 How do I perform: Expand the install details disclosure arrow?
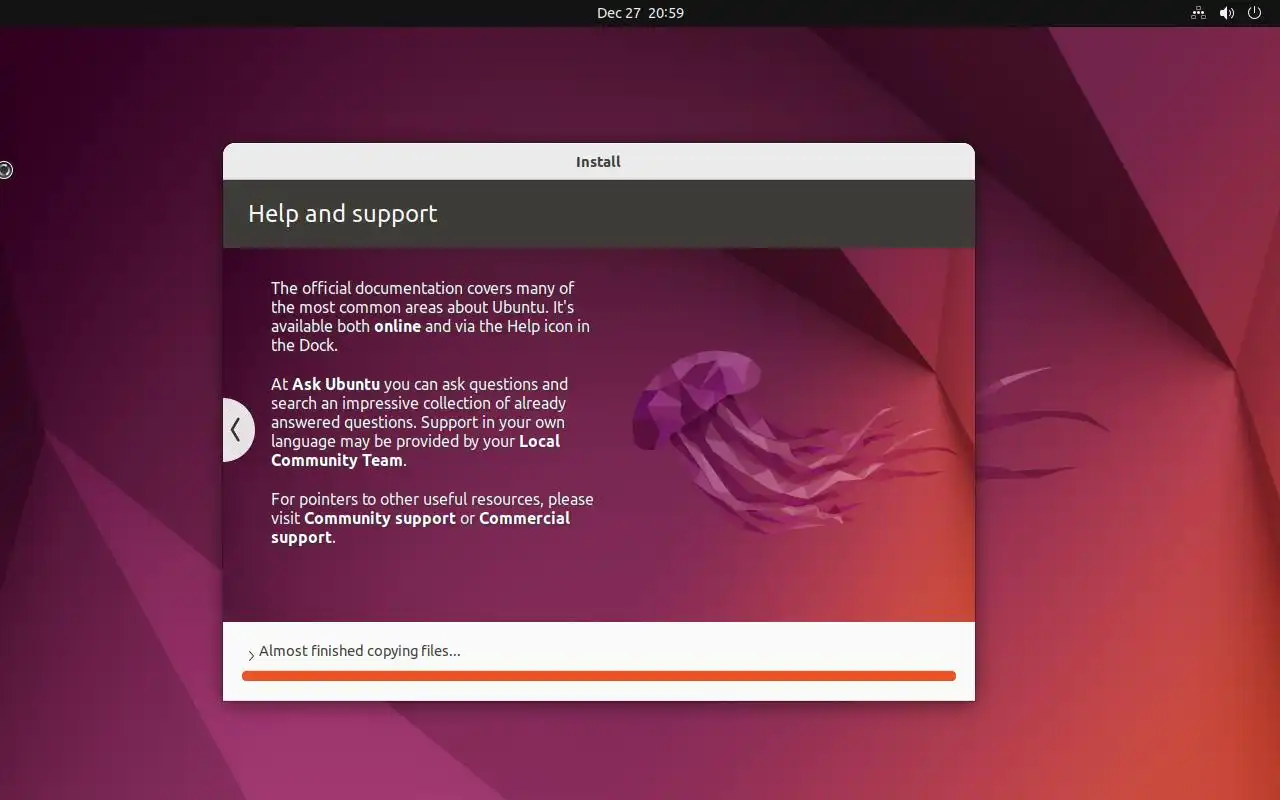[251, 655]
